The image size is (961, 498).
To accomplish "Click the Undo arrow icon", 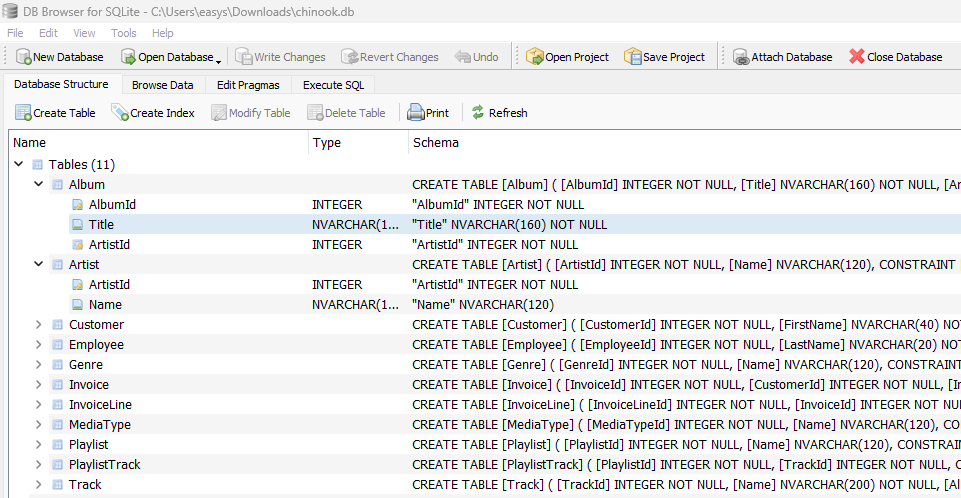I will click(x=463, y=57).
